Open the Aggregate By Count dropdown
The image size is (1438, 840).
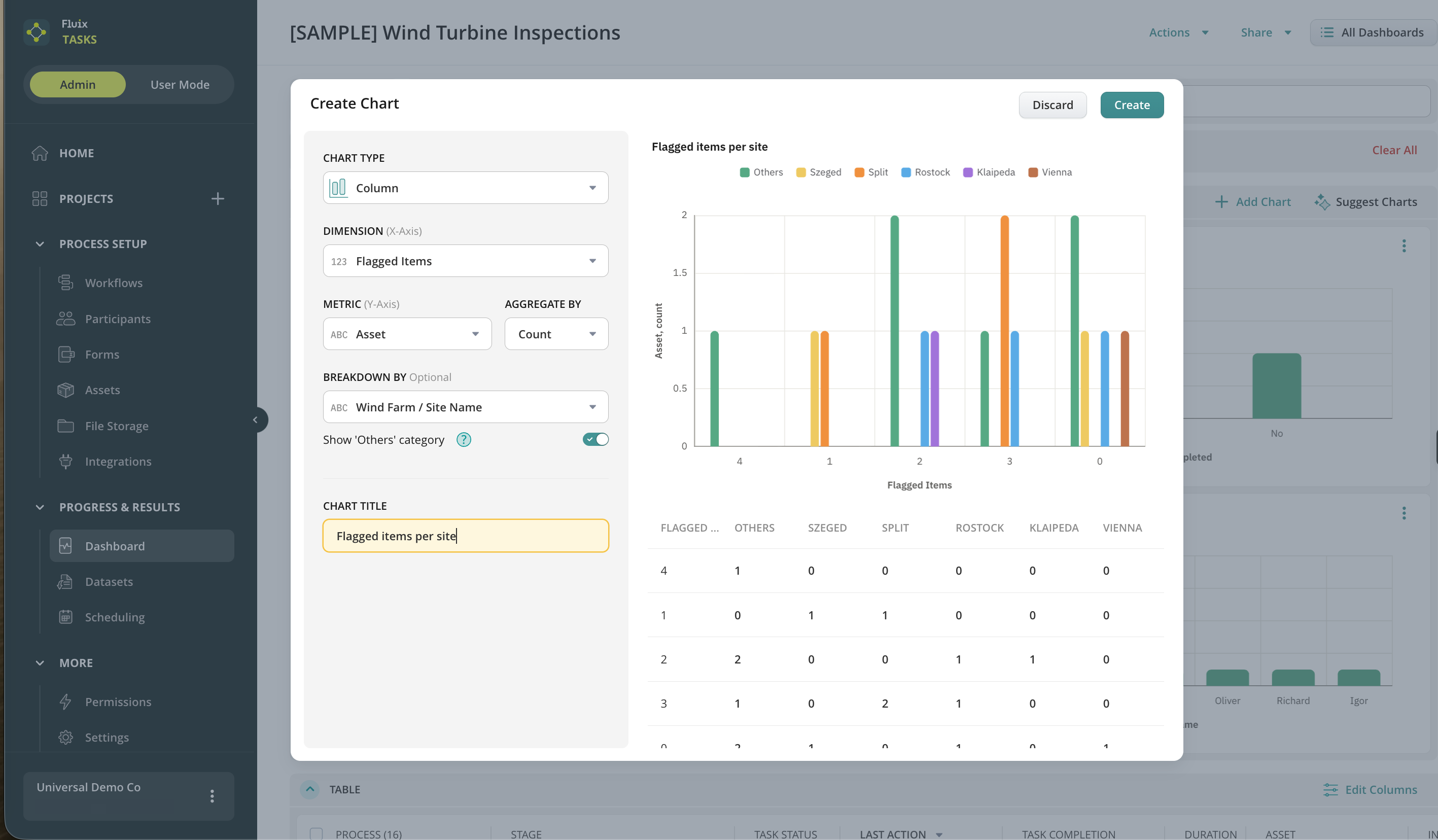click(556, 334)
